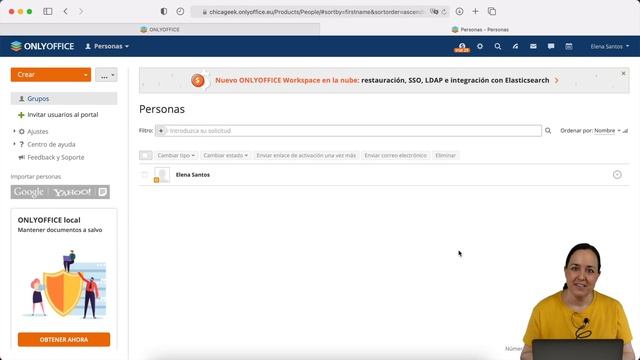The image size is (640, 360).
Task: Click the Eliminar button
Action: pos(445,156)
